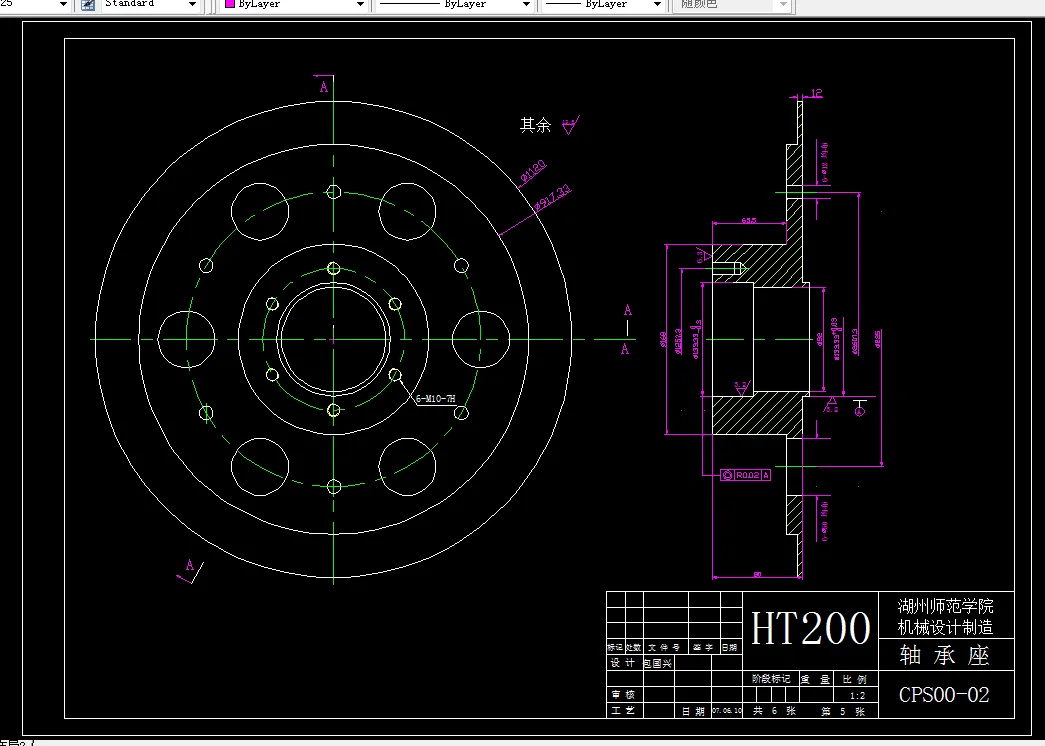Viewport: 1045px width, 746px height.
Task: Open the text style manager icon
Action: coord(88,5)
